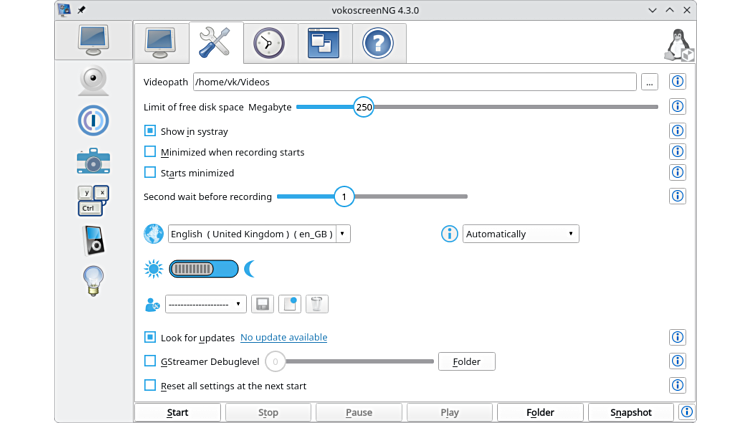
Task: Click the lightbulb hints sidebar icon
Action: pos(93,281)
